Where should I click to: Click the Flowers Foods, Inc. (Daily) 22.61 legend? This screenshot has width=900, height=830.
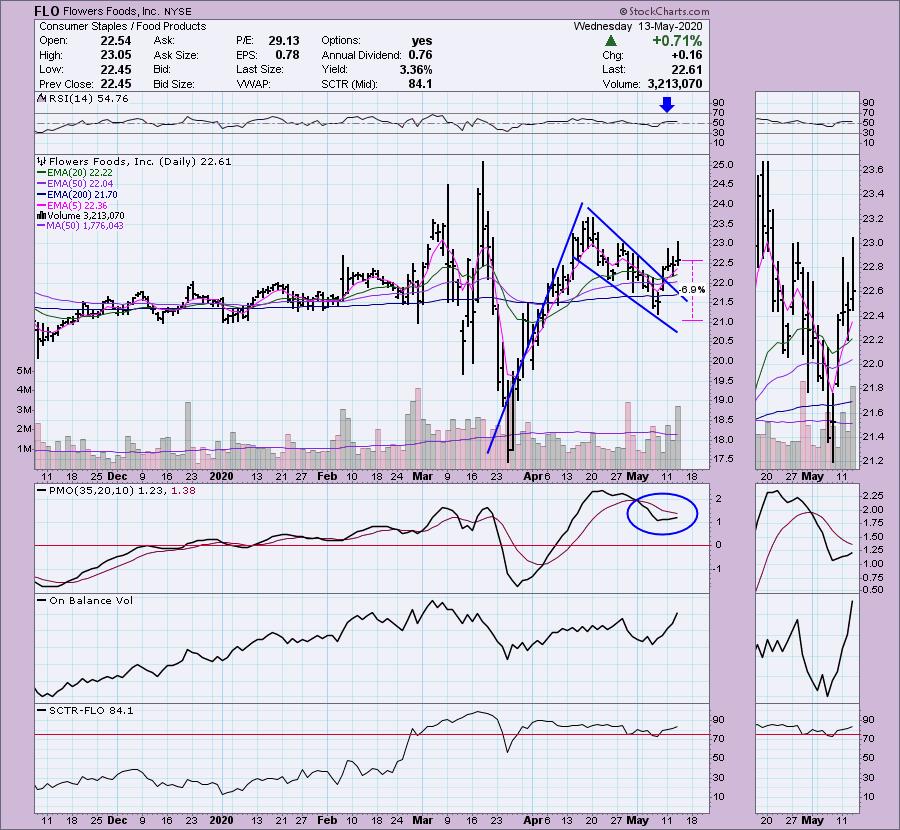(x=140, y=162)
